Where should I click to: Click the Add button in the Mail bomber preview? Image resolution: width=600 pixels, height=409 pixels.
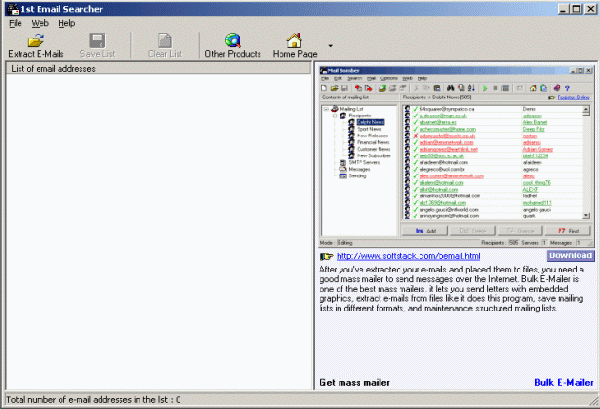tap(429, 230)
